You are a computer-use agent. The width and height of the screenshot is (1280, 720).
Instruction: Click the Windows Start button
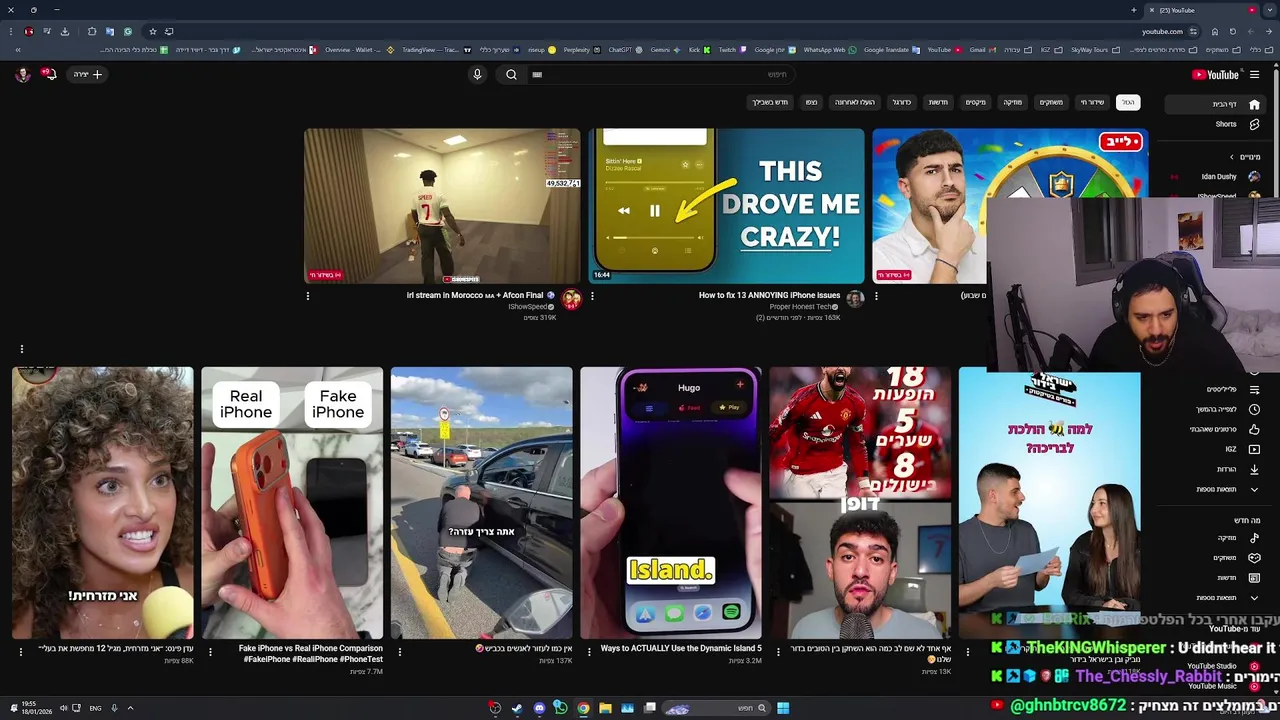tap(783, 708)
